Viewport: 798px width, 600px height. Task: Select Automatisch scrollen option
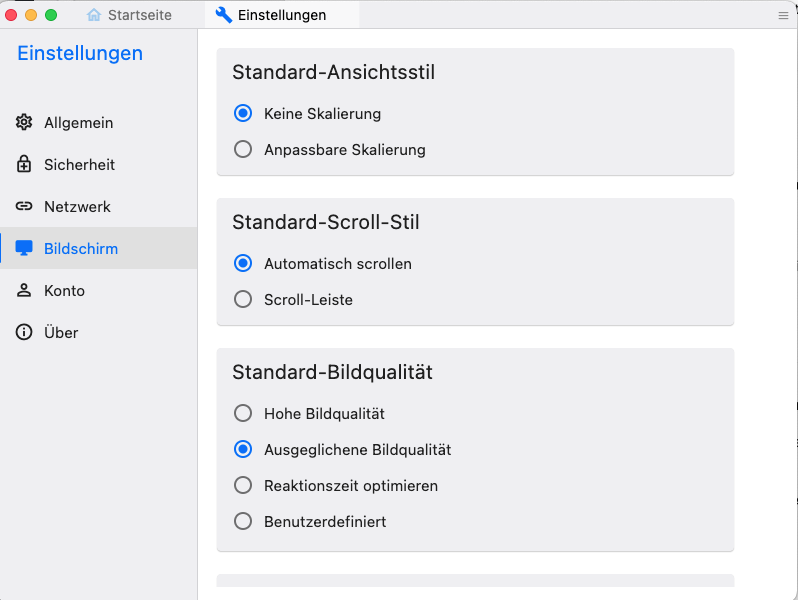click(242, 264)
